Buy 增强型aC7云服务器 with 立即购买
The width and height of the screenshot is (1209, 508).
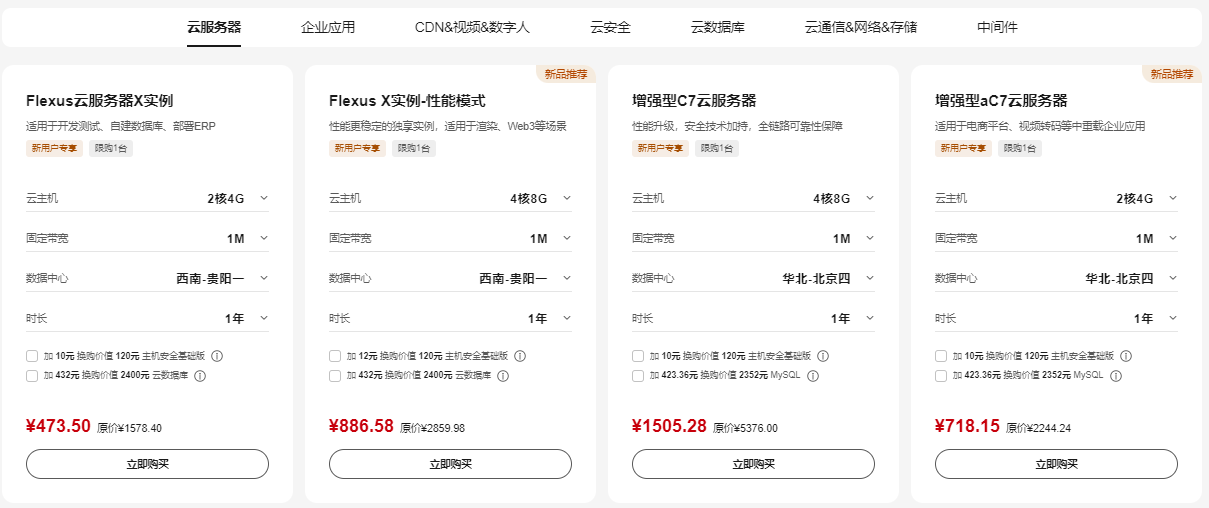pyautogui.click(x=1056, y=464)
